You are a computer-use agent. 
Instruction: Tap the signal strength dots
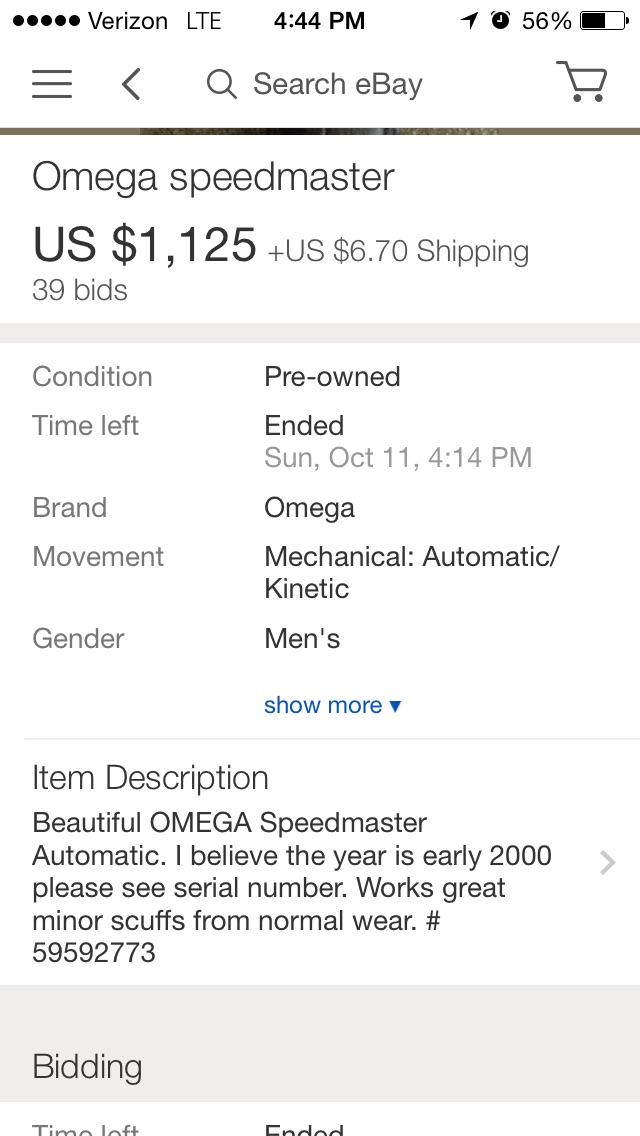[44, 20]
